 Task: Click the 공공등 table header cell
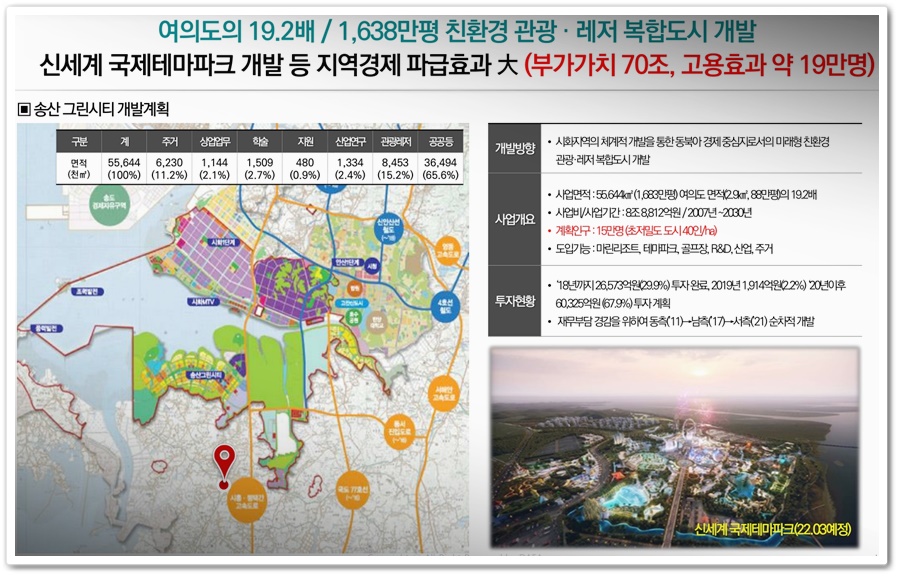click(x=440, y=141)
